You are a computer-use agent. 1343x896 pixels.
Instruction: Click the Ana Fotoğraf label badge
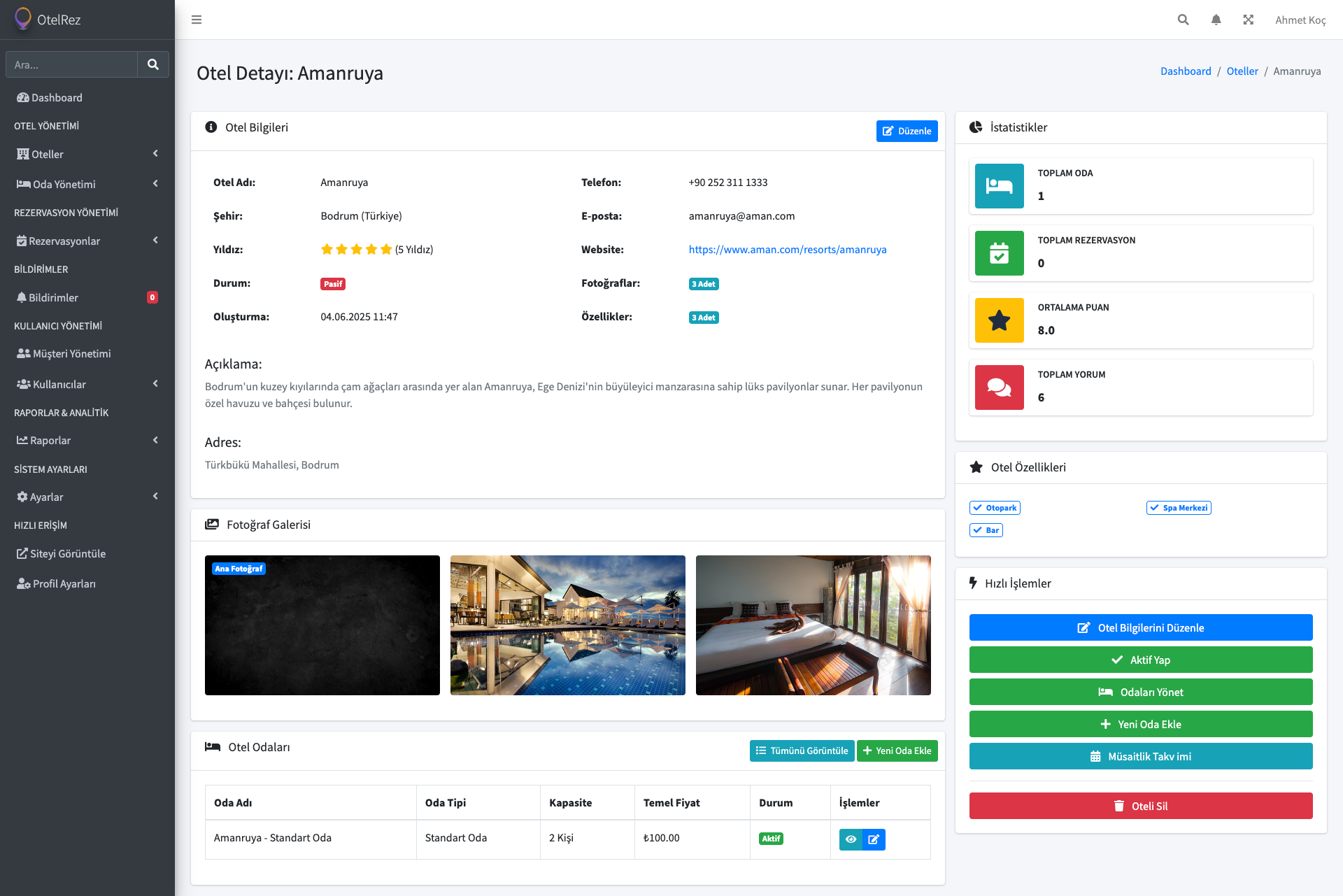coord(239,569)
